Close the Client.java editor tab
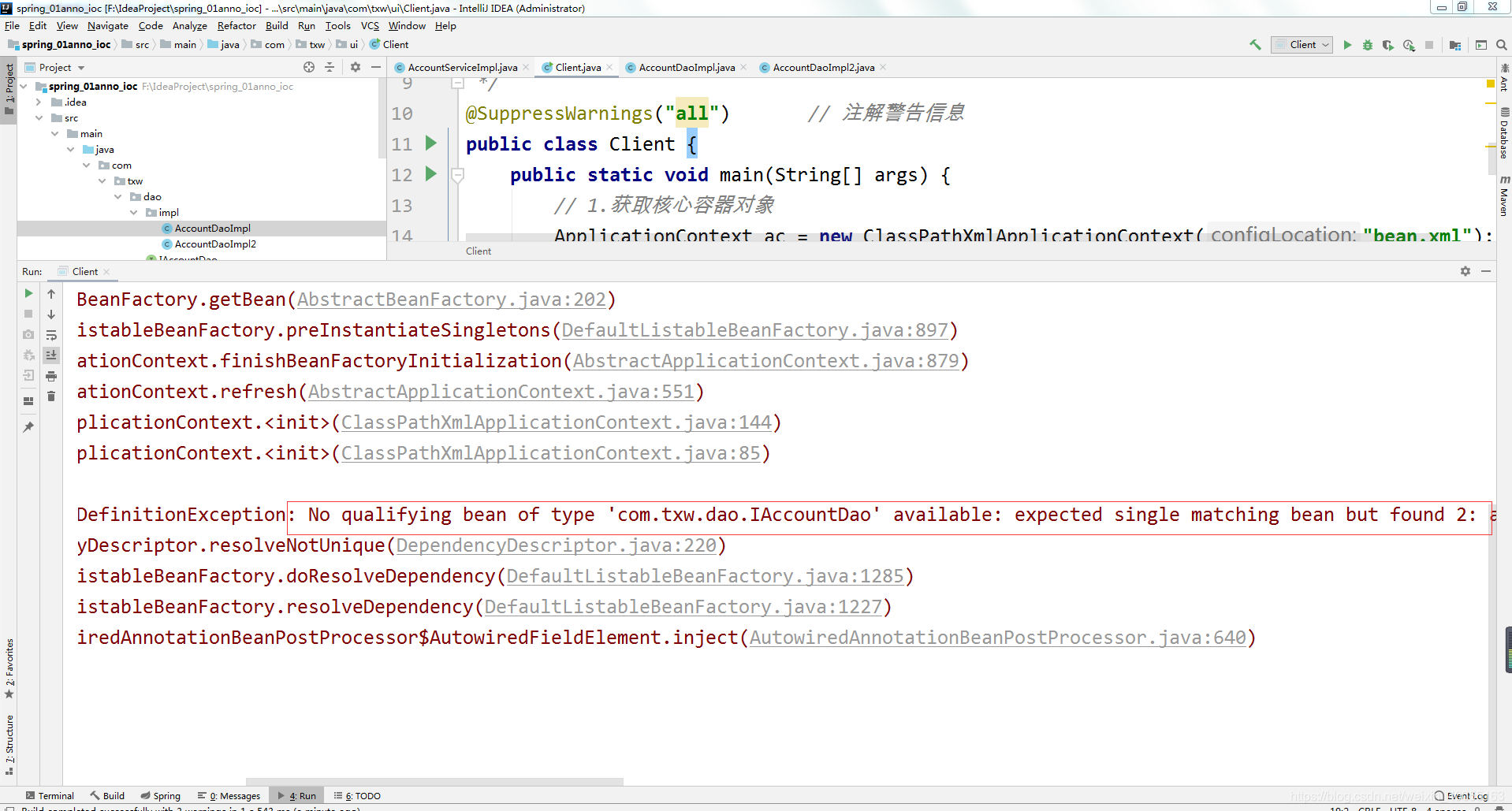1512x811 pixels. tap(609, 67)
